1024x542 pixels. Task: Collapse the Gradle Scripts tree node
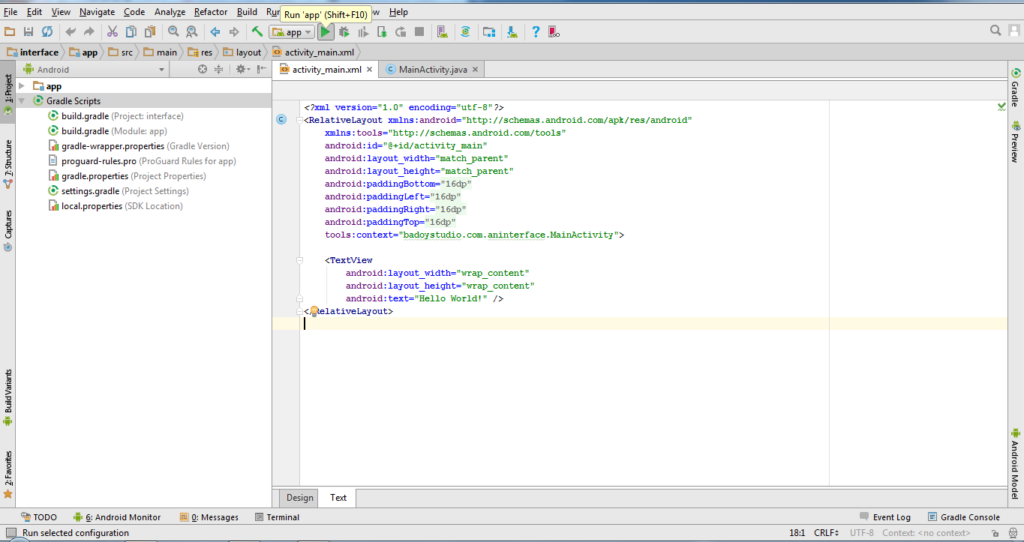click(22, 101)
